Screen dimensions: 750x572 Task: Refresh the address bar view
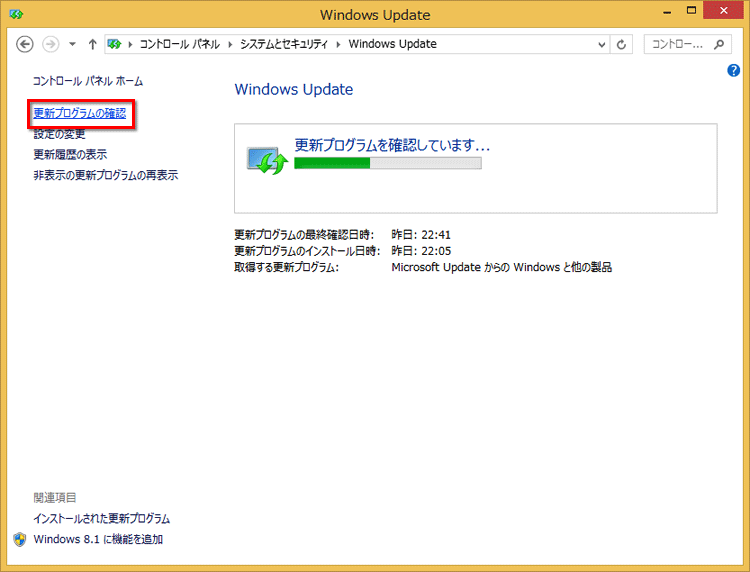pos(623,44)
